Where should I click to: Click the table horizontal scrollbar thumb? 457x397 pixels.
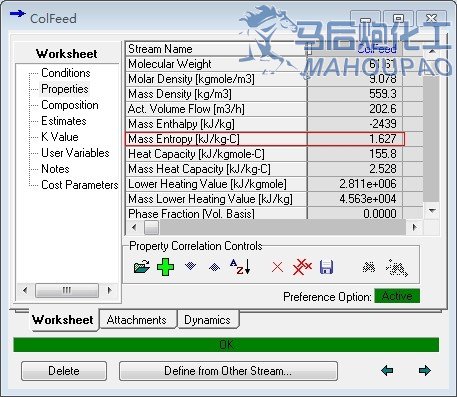click(151, 227)
